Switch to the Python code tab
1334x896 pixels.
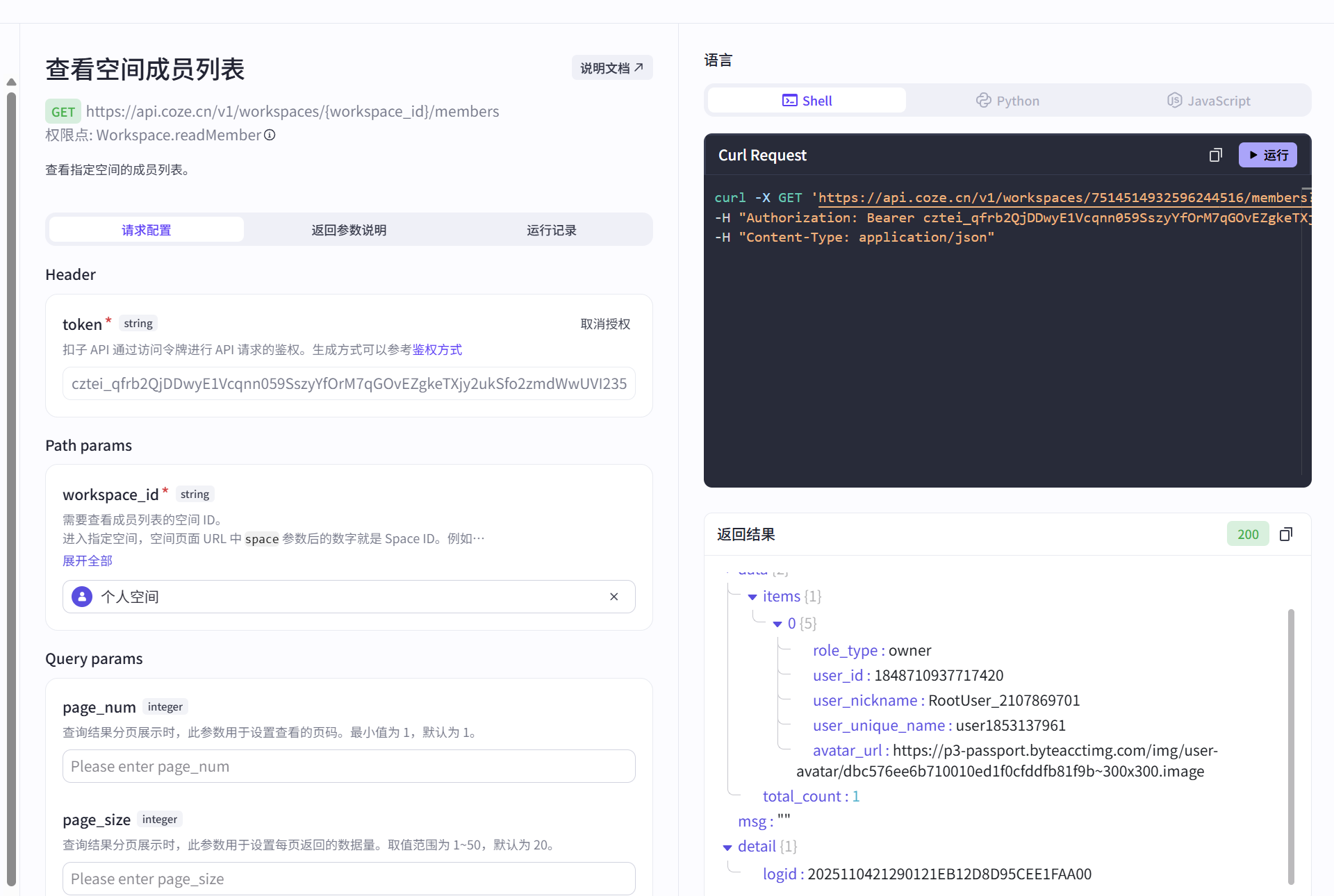pyautogui.click(x=1007, y=100)
